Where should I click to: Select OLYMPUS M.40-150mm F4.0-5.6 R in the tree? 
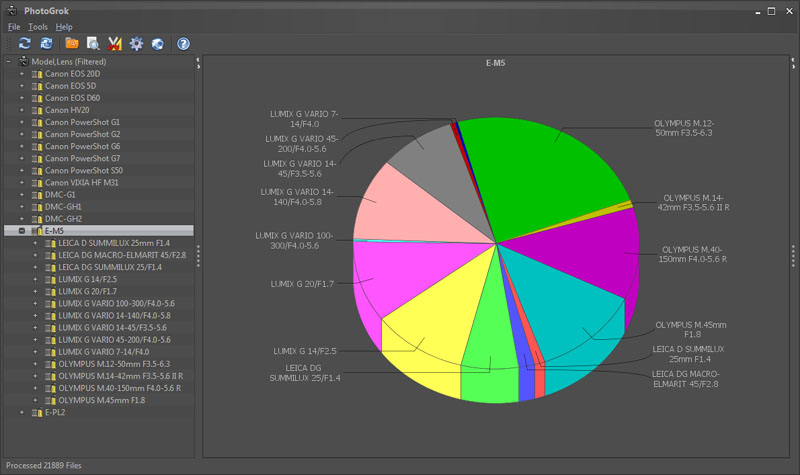coord(119,388)
